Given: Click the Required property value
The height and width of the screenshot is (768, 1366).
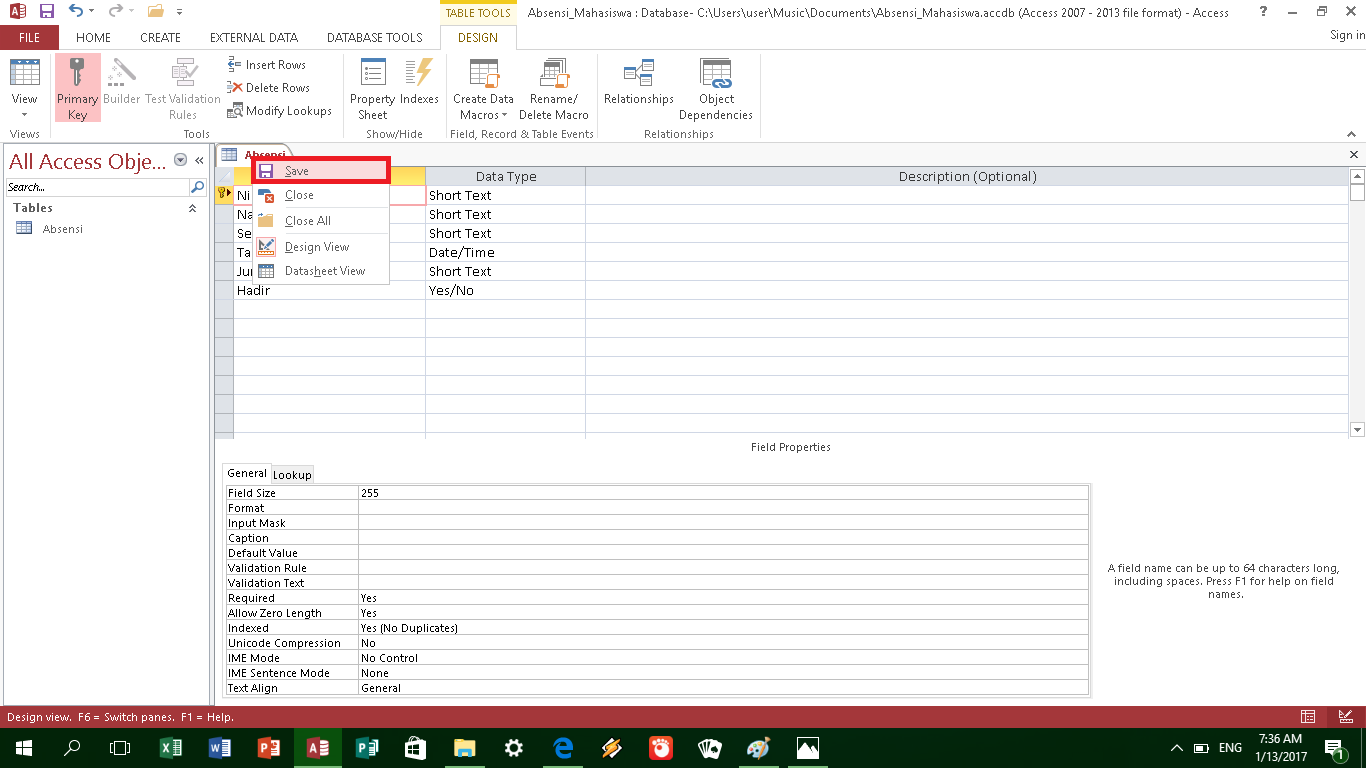Looking at the screenshot, I should pos(723,598).
